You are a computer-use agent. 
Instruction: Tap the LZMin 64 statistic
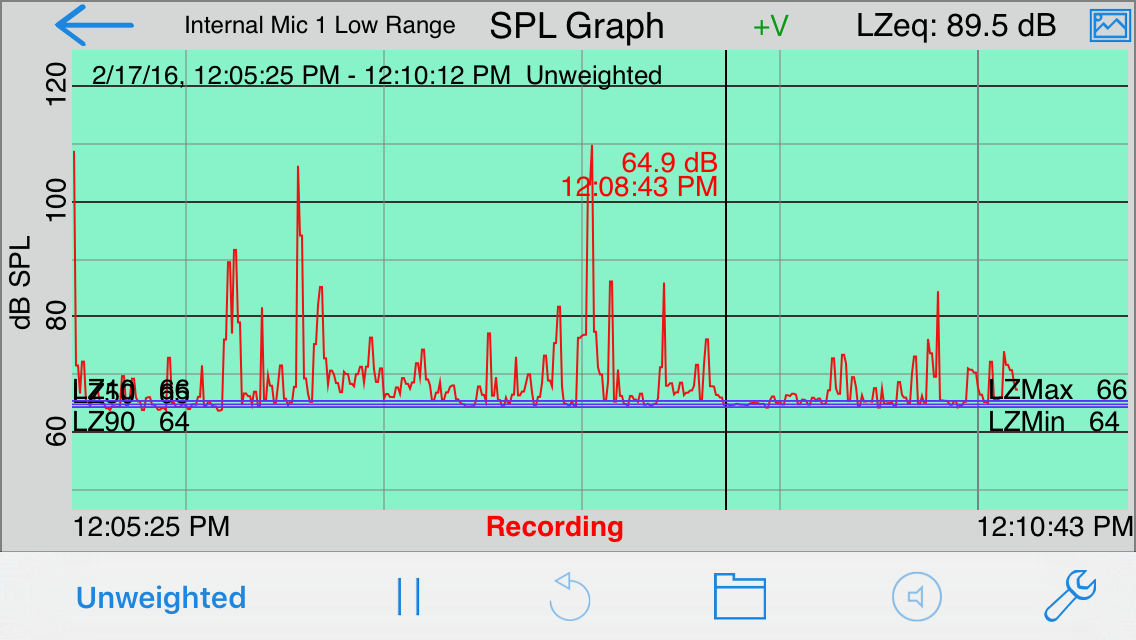tap(1054, 422)
